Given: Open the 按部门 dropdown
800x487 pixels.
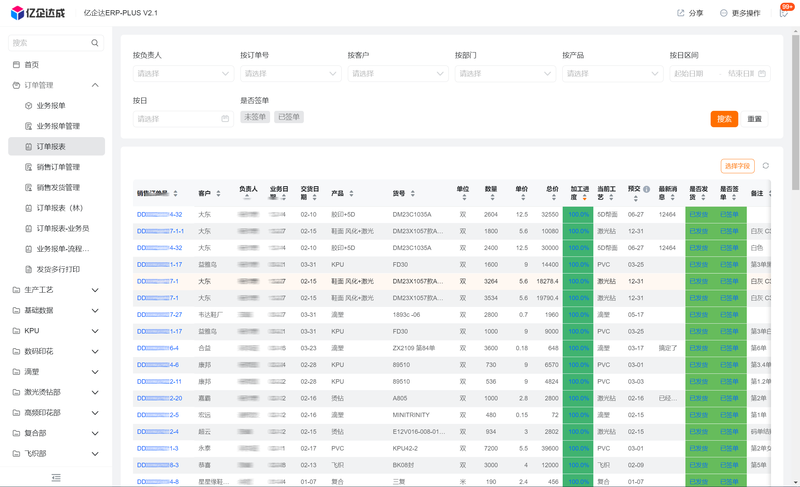Looking at the screenshot, I should point(505,73).
